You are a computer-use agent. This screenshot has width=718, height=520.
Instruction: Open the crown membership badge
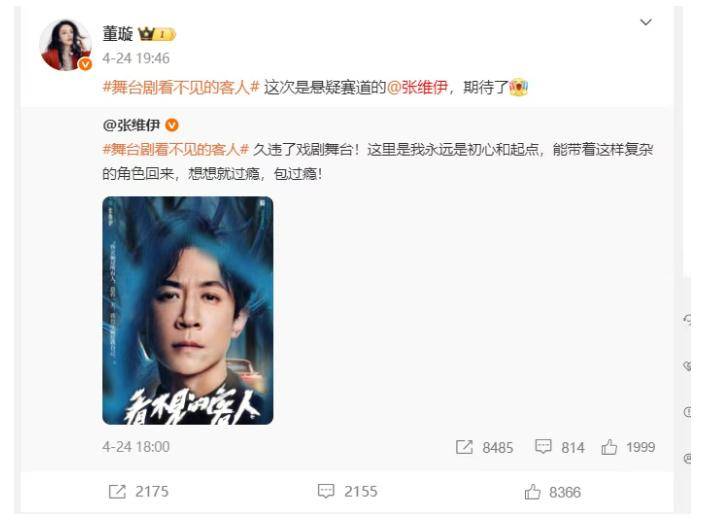click(157, 34)
